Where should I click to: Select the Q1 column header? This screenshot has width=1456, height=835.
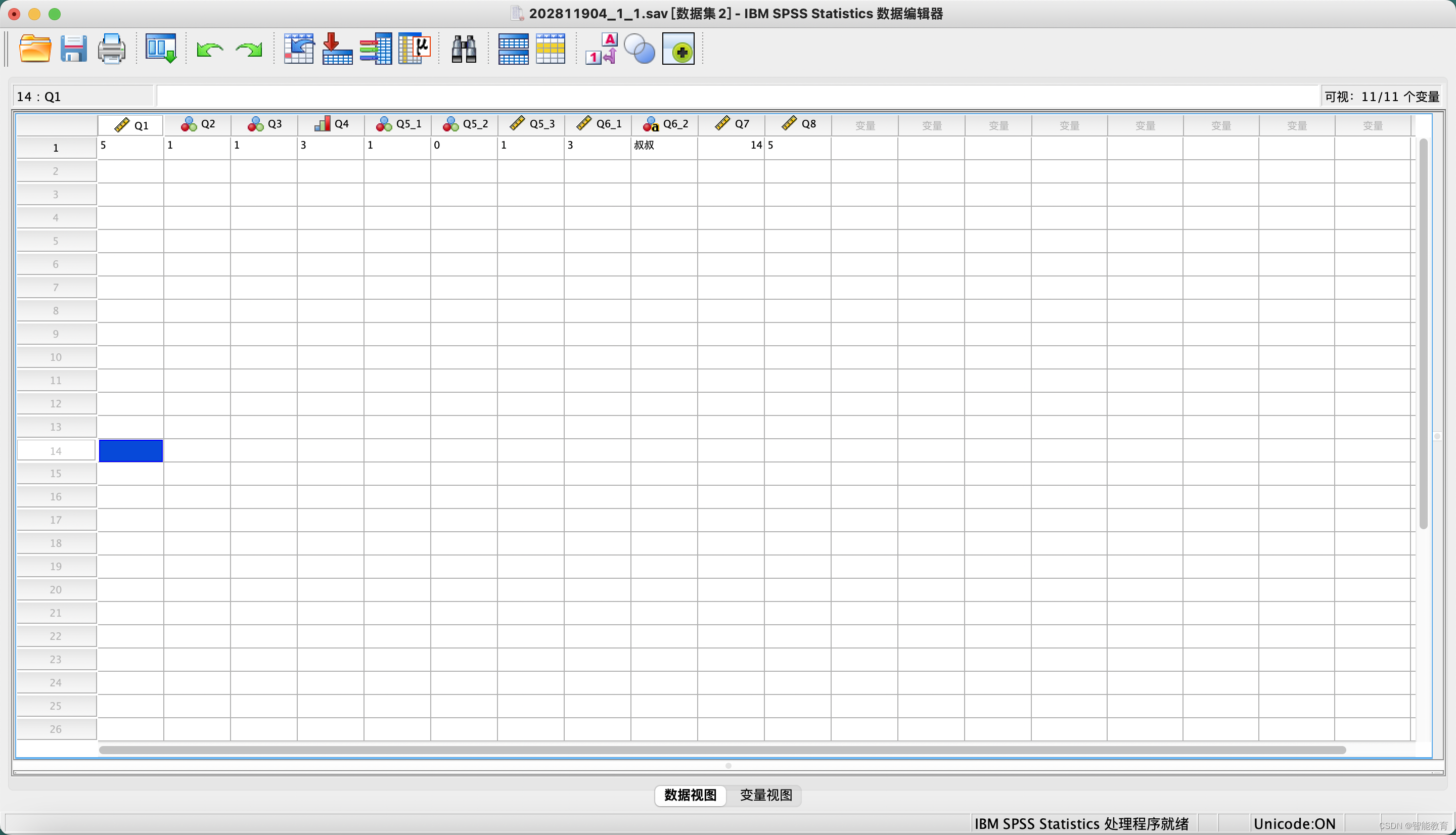click(x=131, y=125)
